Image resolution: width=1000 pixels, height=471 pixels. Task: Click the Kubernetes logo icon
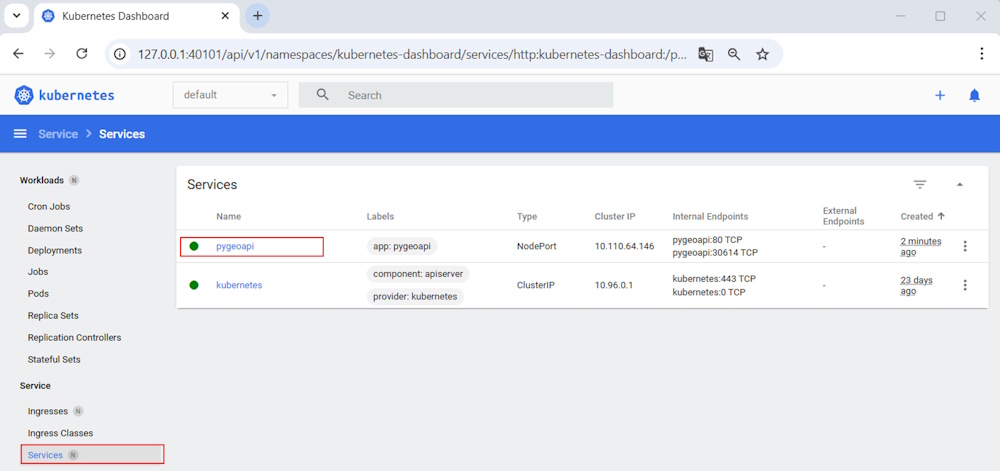tap(24, 95)
